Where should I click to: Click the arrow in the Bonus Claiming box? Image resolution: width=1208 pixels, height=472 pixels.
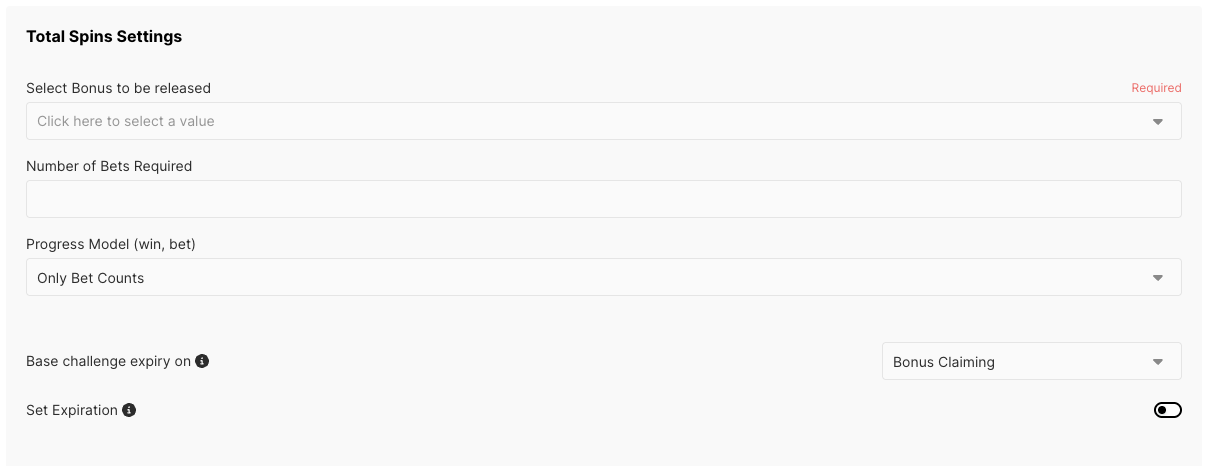click(1158, 362)
